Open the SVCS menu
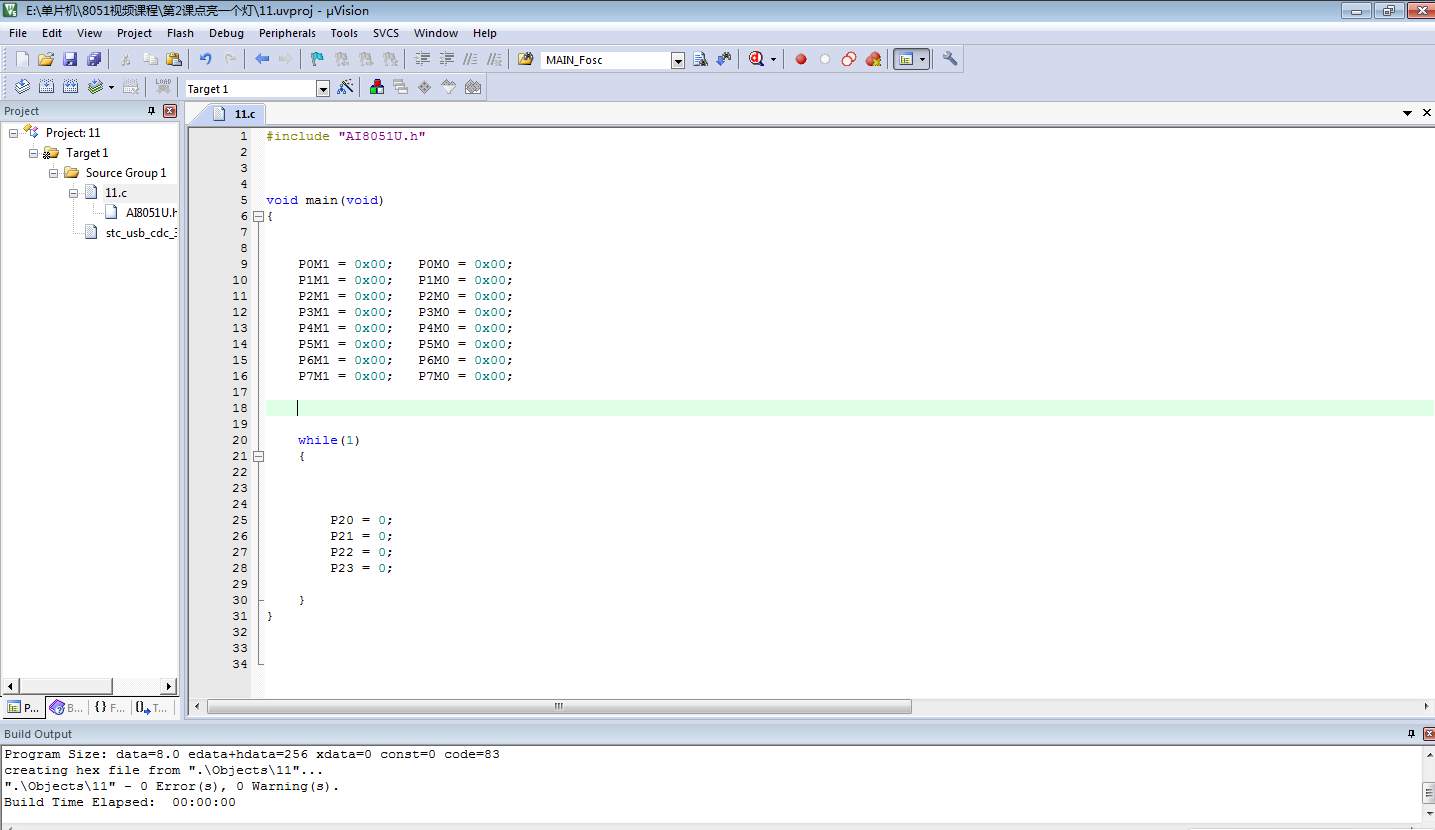The height and width of the screenshot is (830, 1435). click(386, 33)
